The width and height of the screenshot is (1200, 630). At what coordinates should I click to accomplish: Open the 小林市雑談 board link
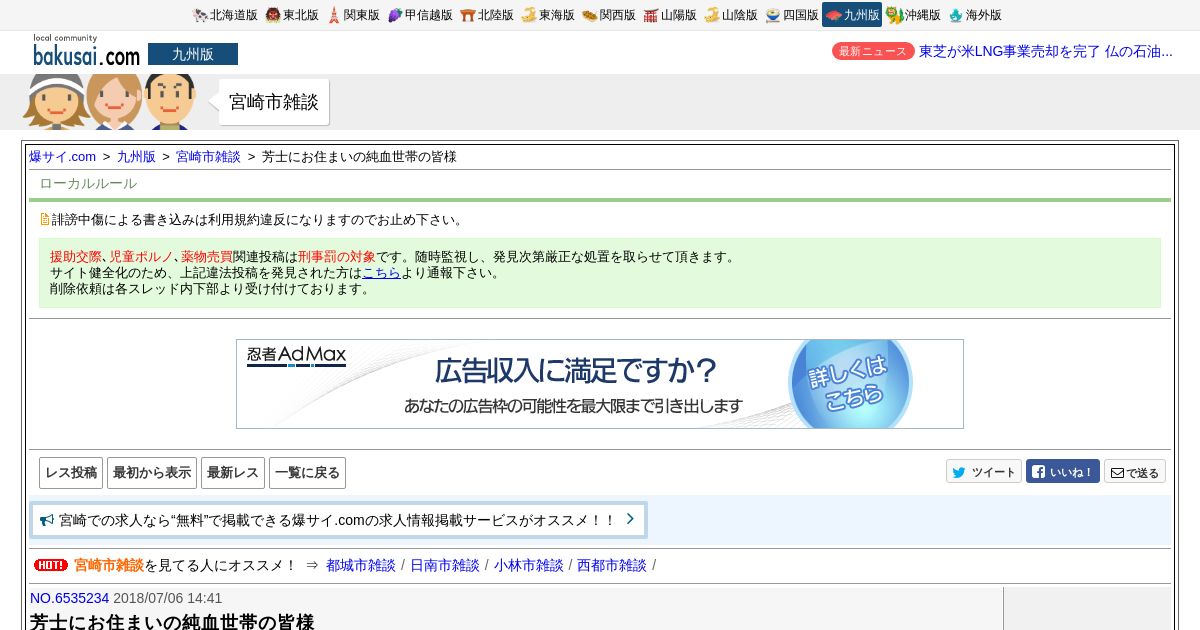click(x=528, y=565)
